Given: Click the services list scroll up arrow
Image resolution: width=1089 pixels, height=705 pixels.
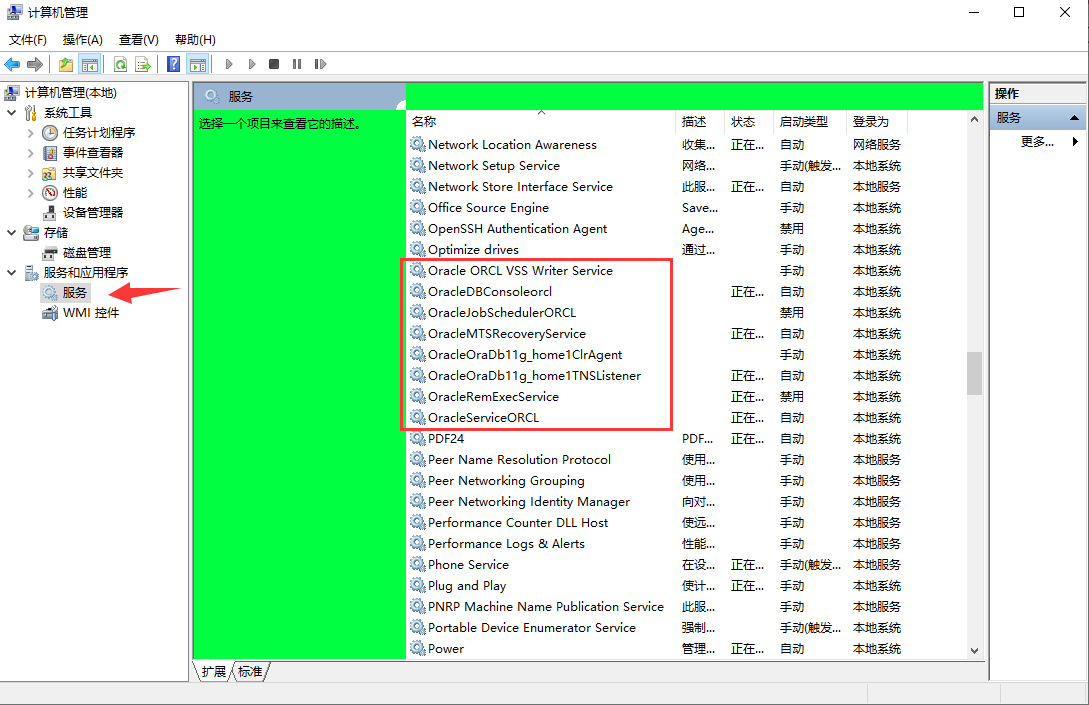Looking at the screenshot, I should click(974, 119).
